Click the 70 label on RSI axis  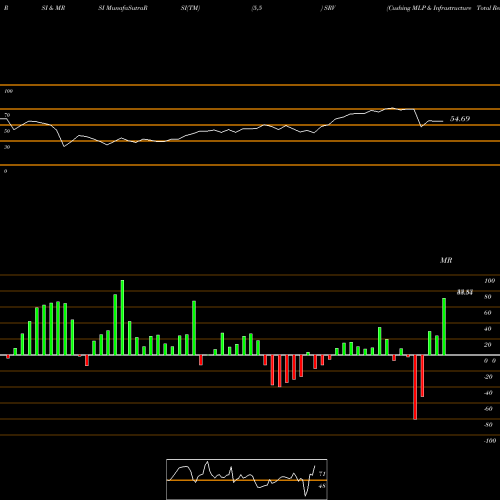click(7, 115)
